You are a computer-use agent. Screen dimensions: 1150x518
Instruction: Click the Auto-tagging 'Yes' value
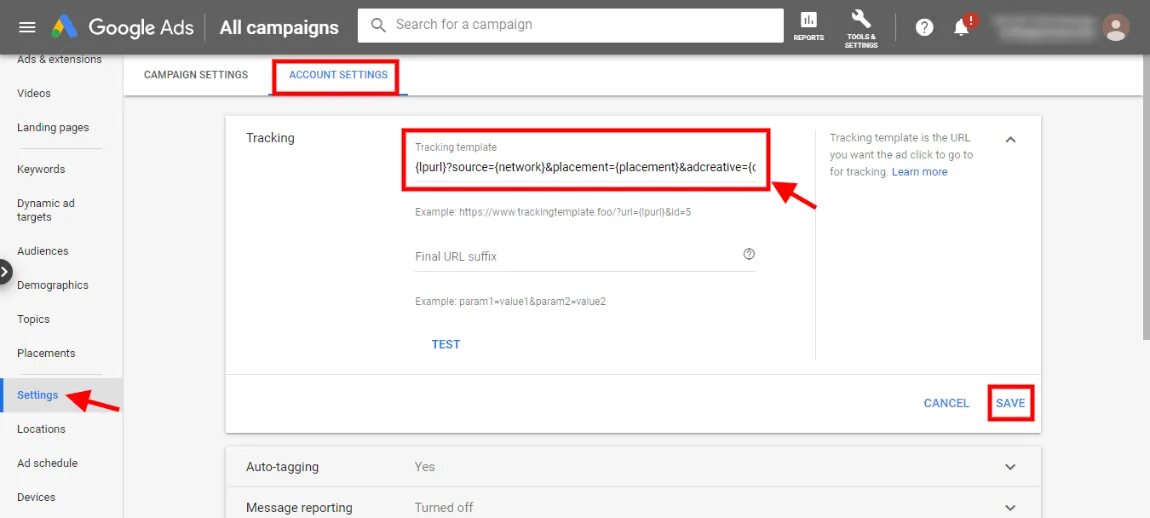click(425, 467)
